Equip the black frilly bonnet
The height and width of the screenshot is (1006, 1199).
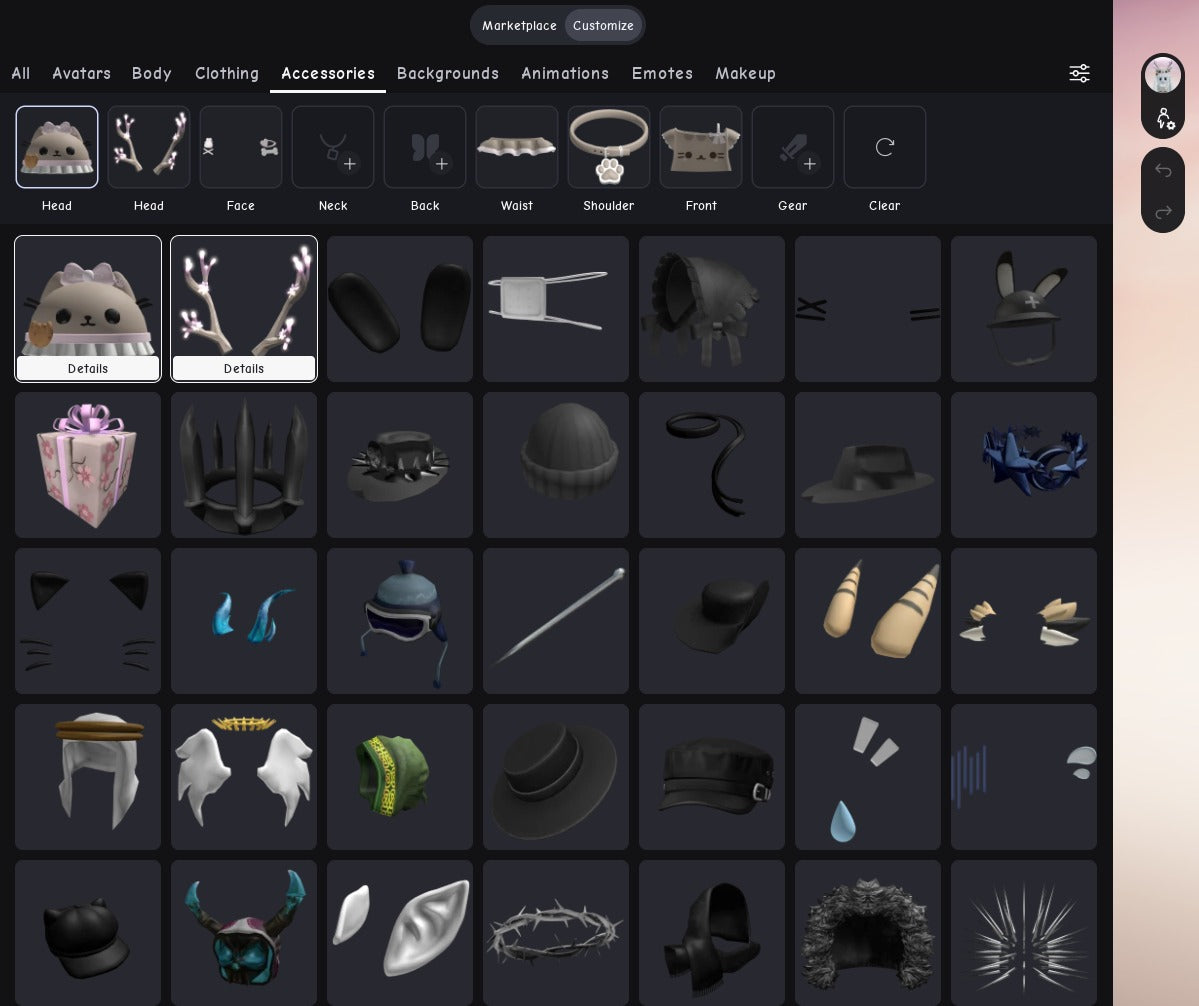pyautogui.click(x=712, y=308)
